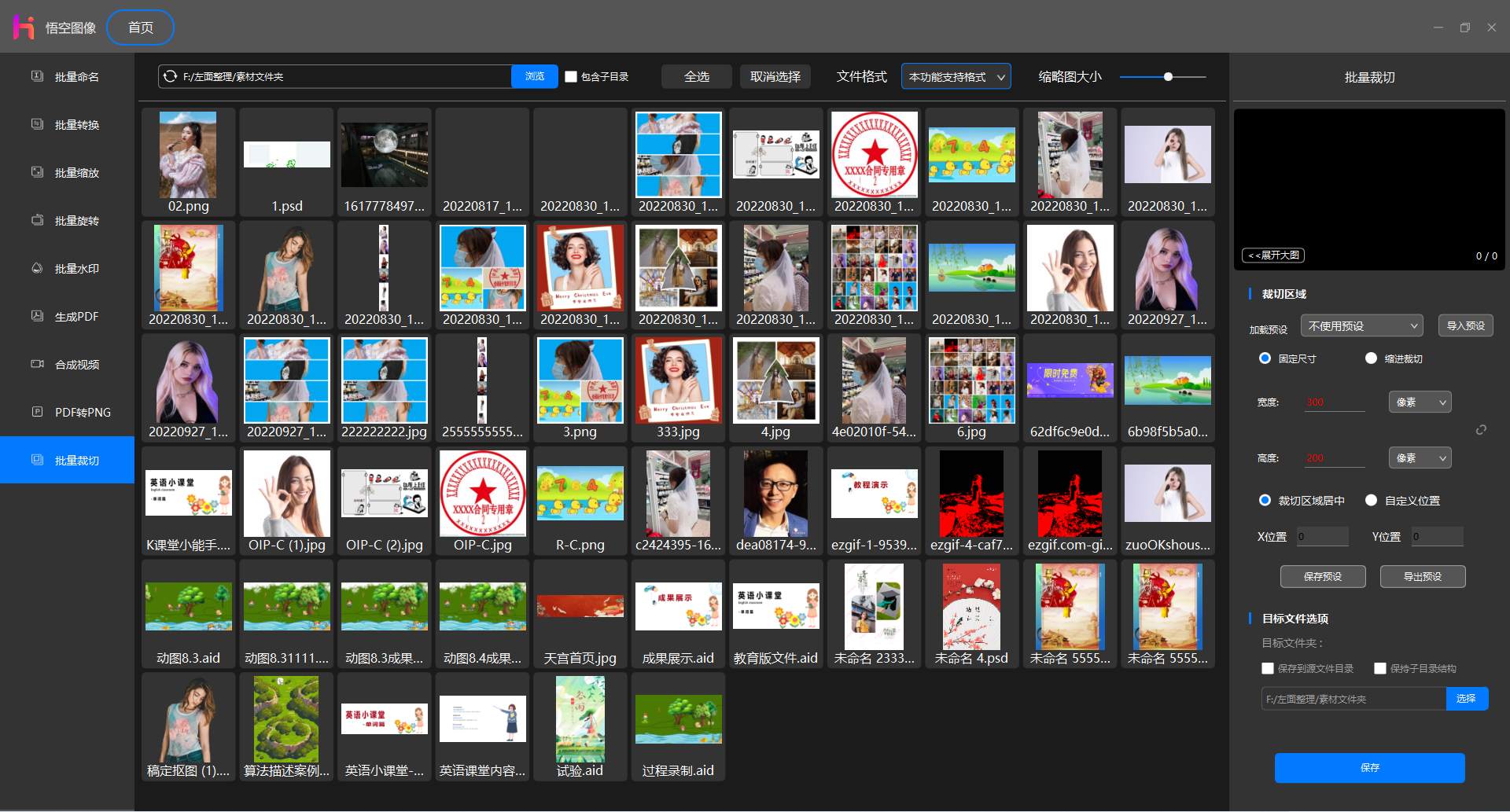Select the R-C.png thumbnail
The image size is (1510, 812).
(580, 501)
